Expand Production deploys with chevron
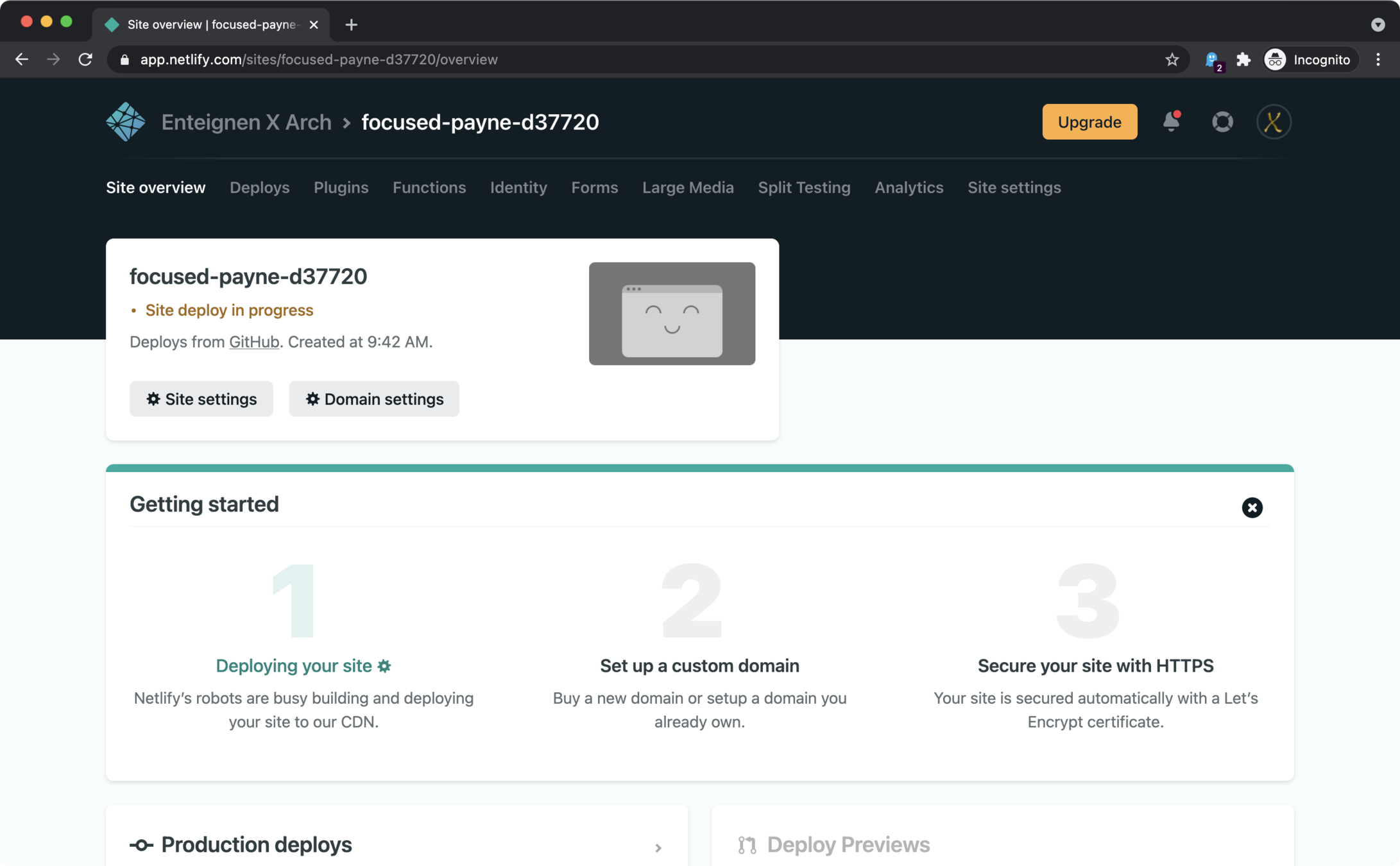The width and height of the screenshot is (1400, 866). pyautogui.click(x=658, y=847)
